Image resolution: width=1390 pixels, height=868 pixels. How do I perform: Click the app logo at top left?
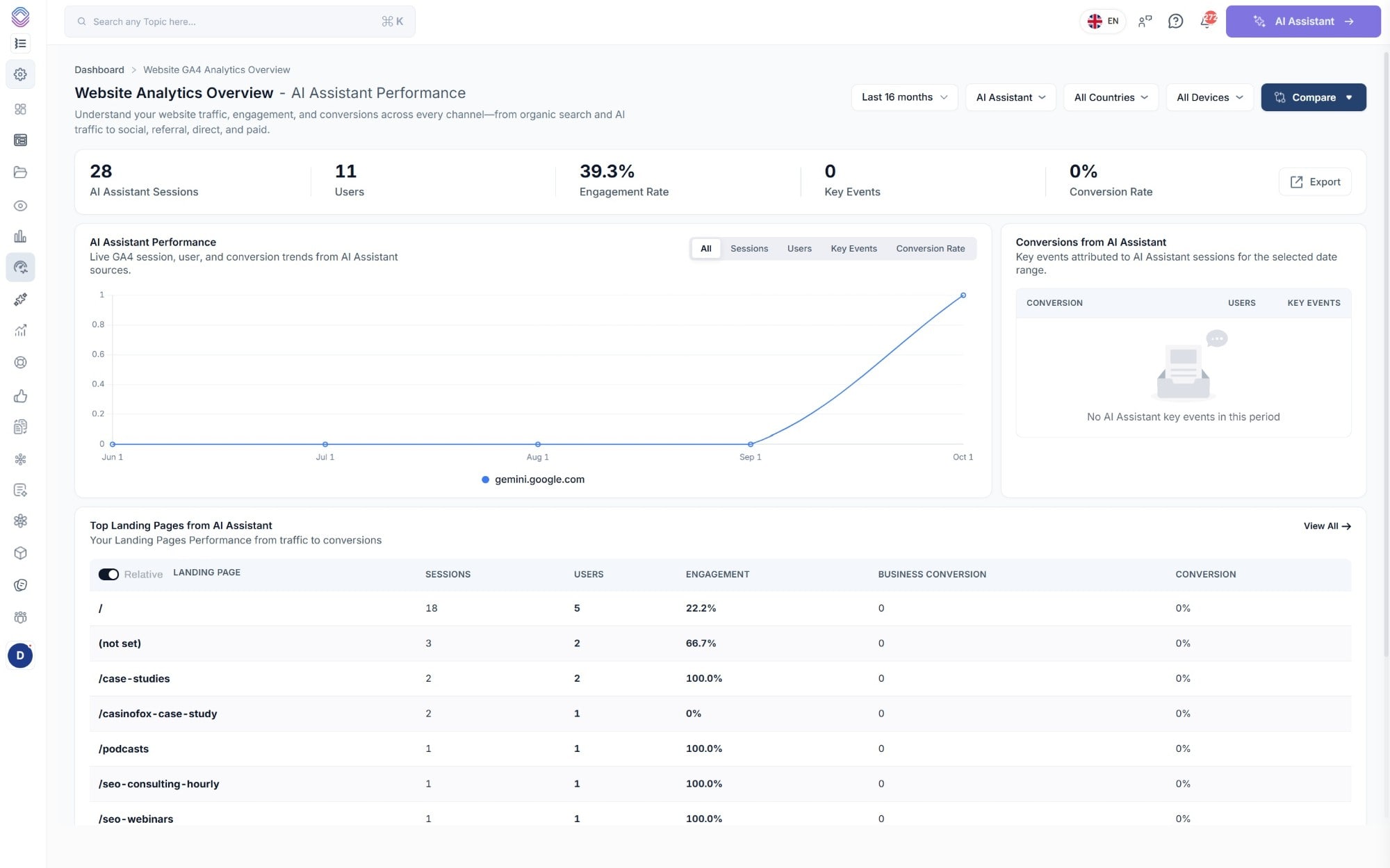coord(20,17)
